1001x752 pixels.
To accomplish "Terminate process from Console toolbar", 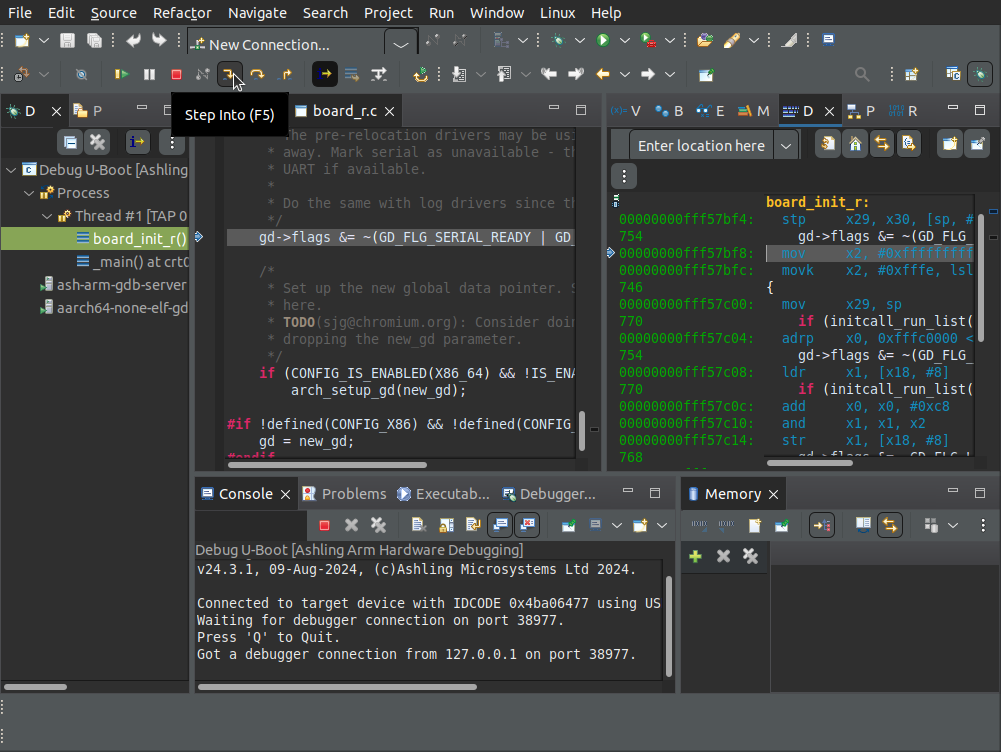I will tap(324, 525).
